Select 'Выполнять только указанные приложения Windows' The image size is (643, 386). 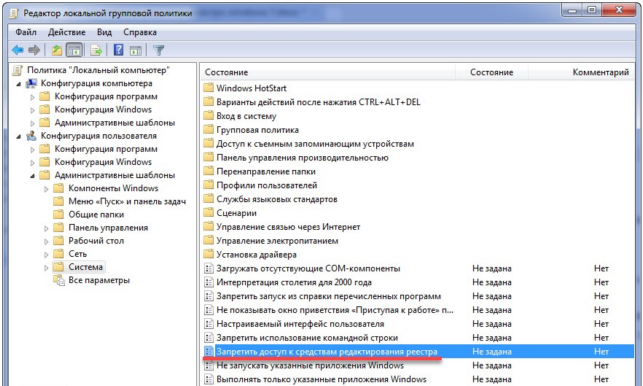(x=321, y=379)
